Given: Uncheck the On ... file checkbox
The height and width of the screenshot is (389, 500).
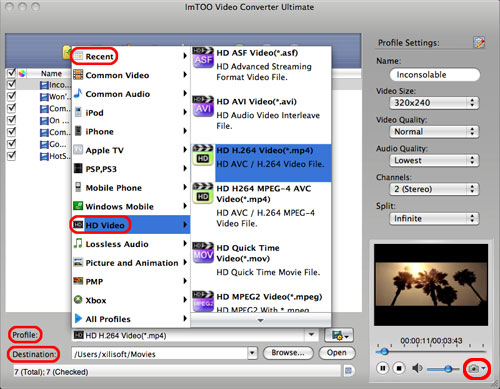Looking at the screenshot, I should pyautogui.click(x=11, y=120).
